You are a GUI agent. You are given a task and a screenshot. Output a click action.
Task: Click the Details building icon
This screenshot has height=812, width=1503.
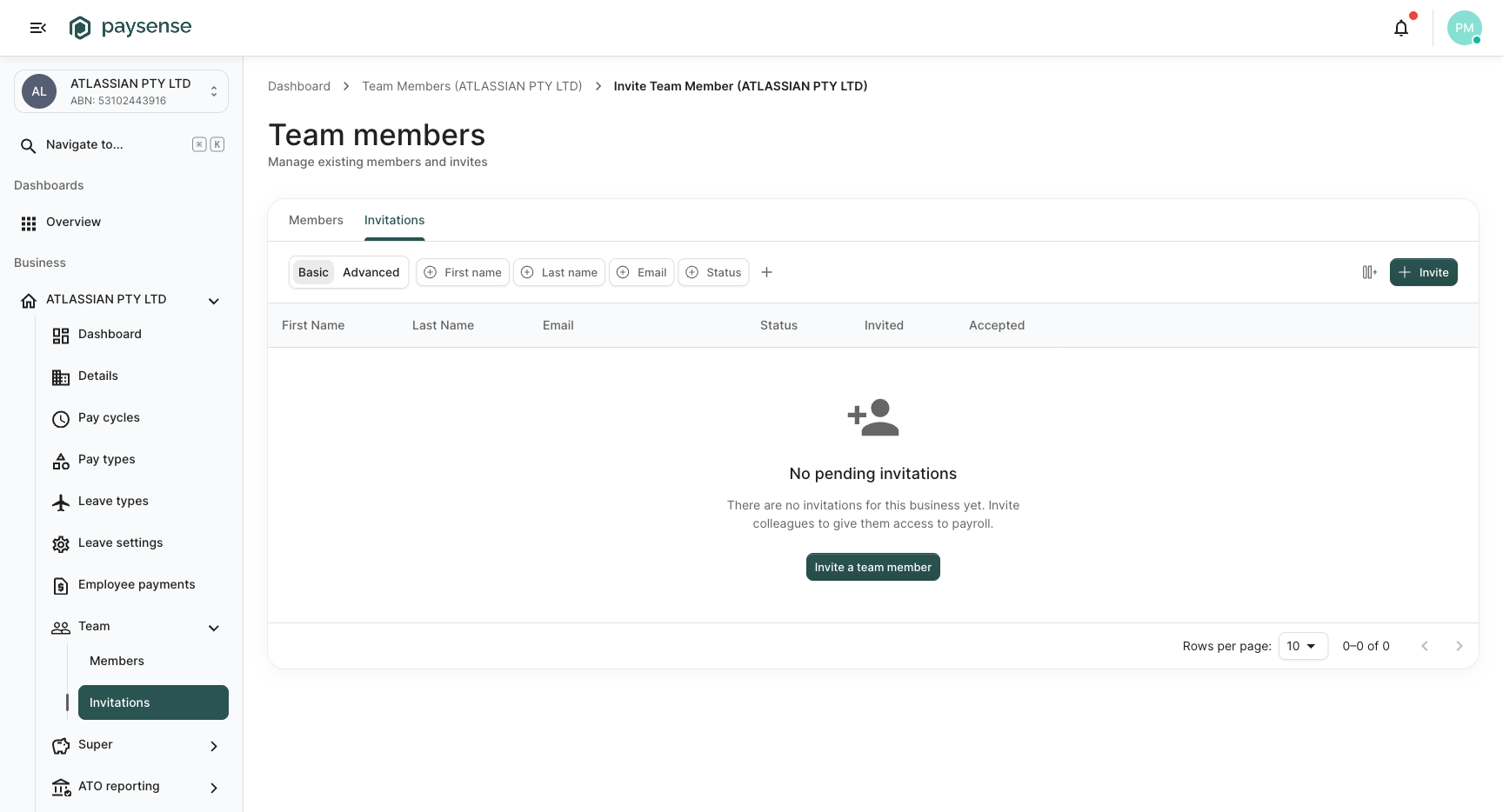pyautogui.click(x=61, y=376)
